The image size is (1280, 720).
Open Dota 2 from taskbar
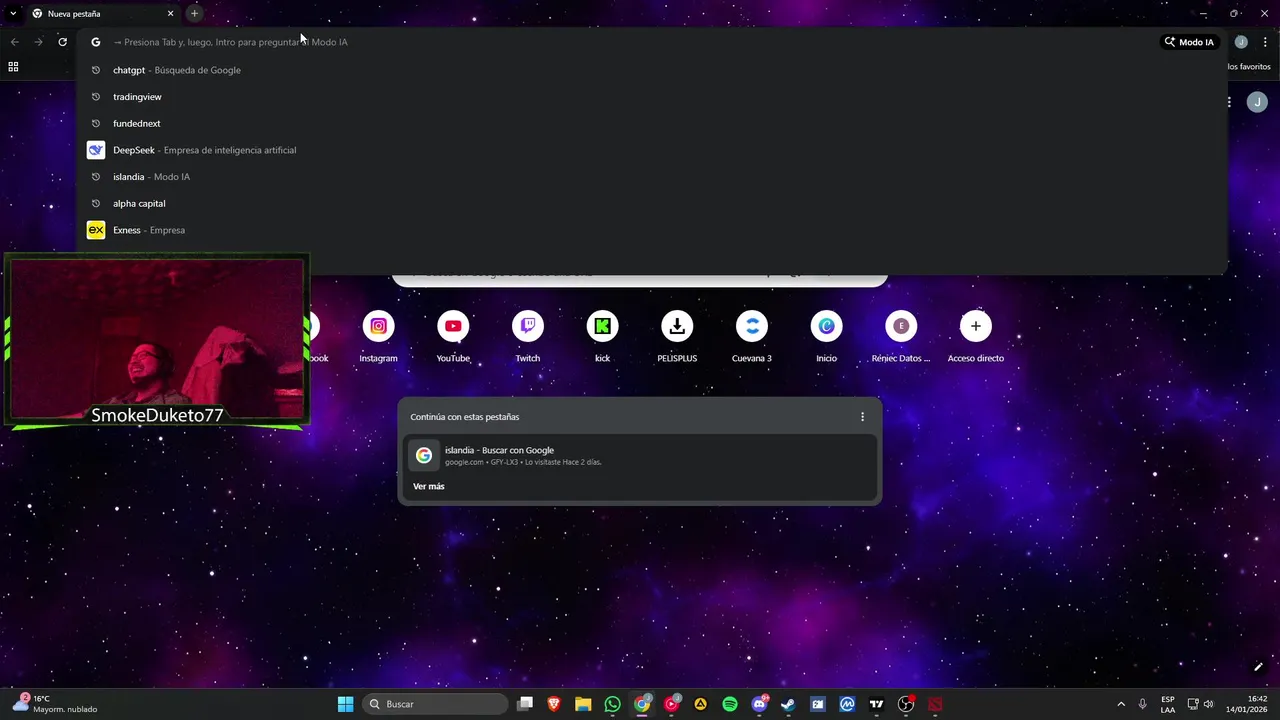tap(935, 704)
